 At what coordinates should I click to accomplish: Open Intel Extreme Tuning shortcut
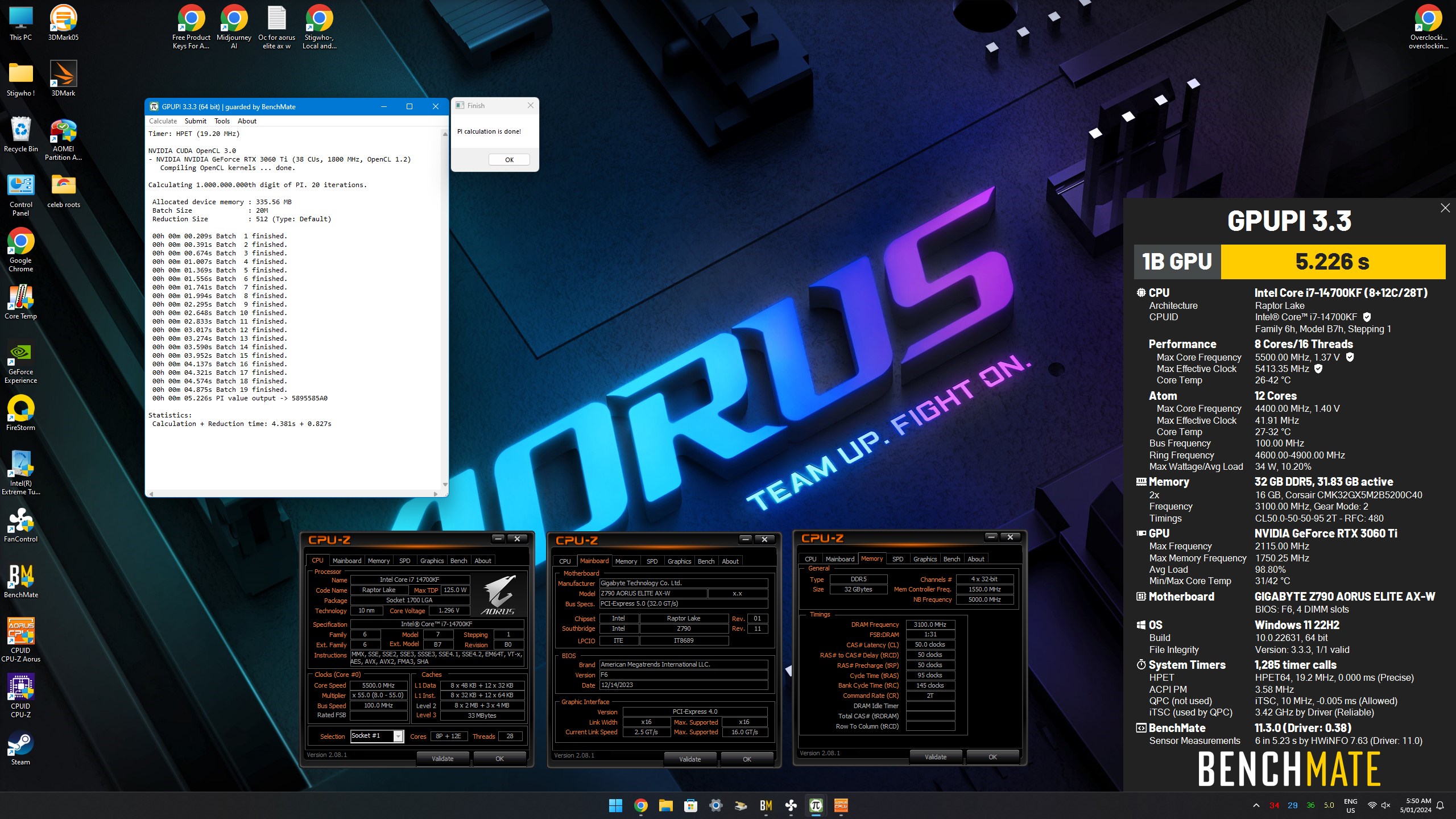21,473
